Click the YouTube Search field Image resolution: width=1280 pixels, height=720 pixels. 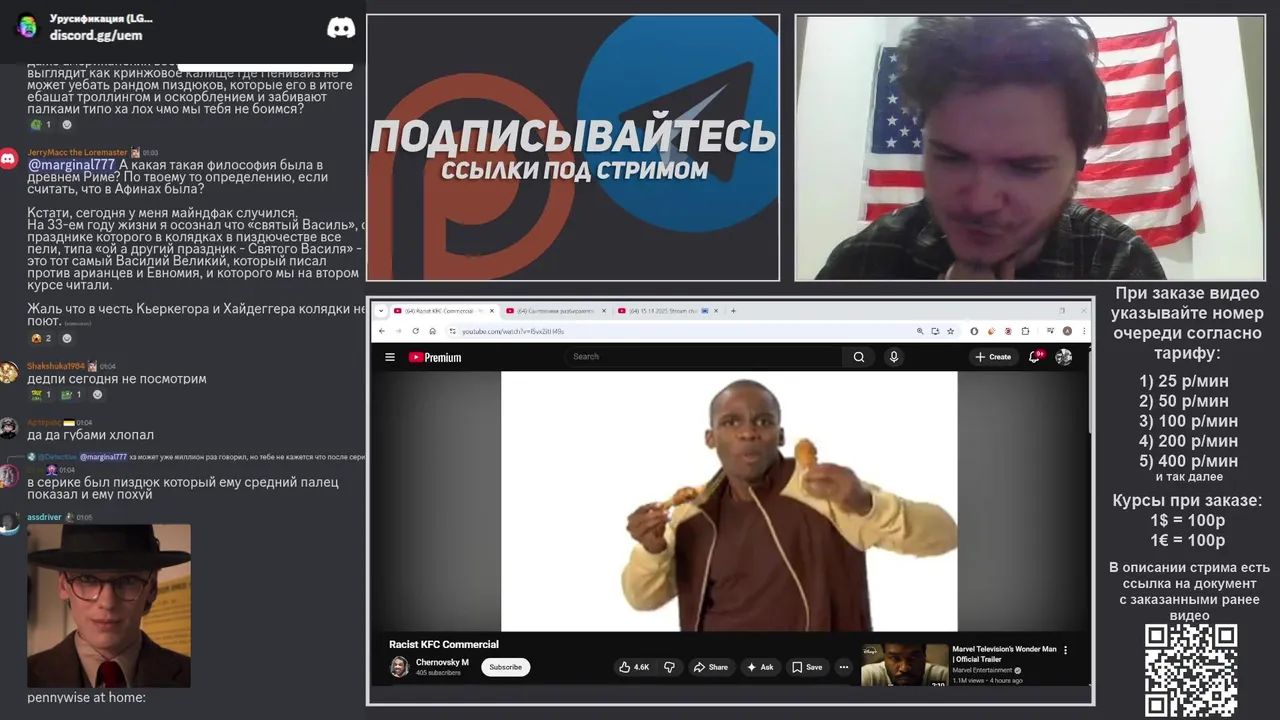coord(703,357)
